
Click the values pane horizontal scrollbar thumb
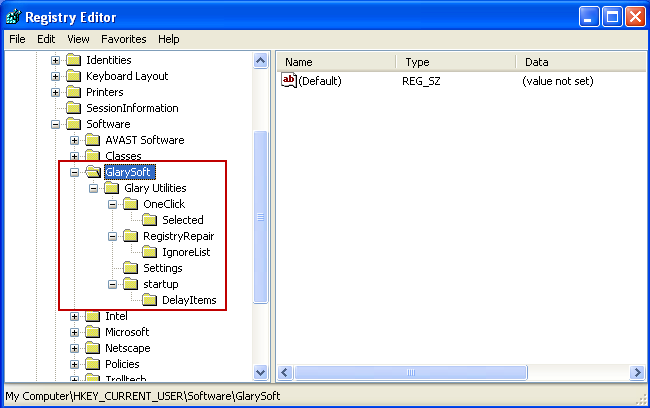pyautogui.click(x=410, y=372)
